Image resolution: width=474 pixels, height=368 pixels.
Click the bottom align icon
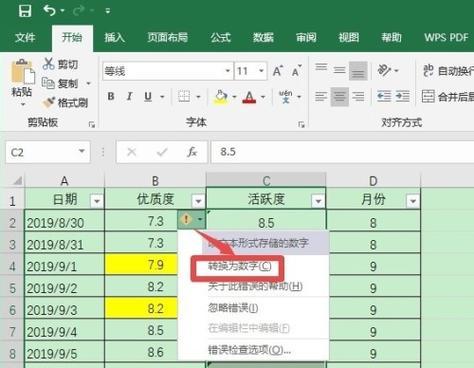click(x=358, y=70)
